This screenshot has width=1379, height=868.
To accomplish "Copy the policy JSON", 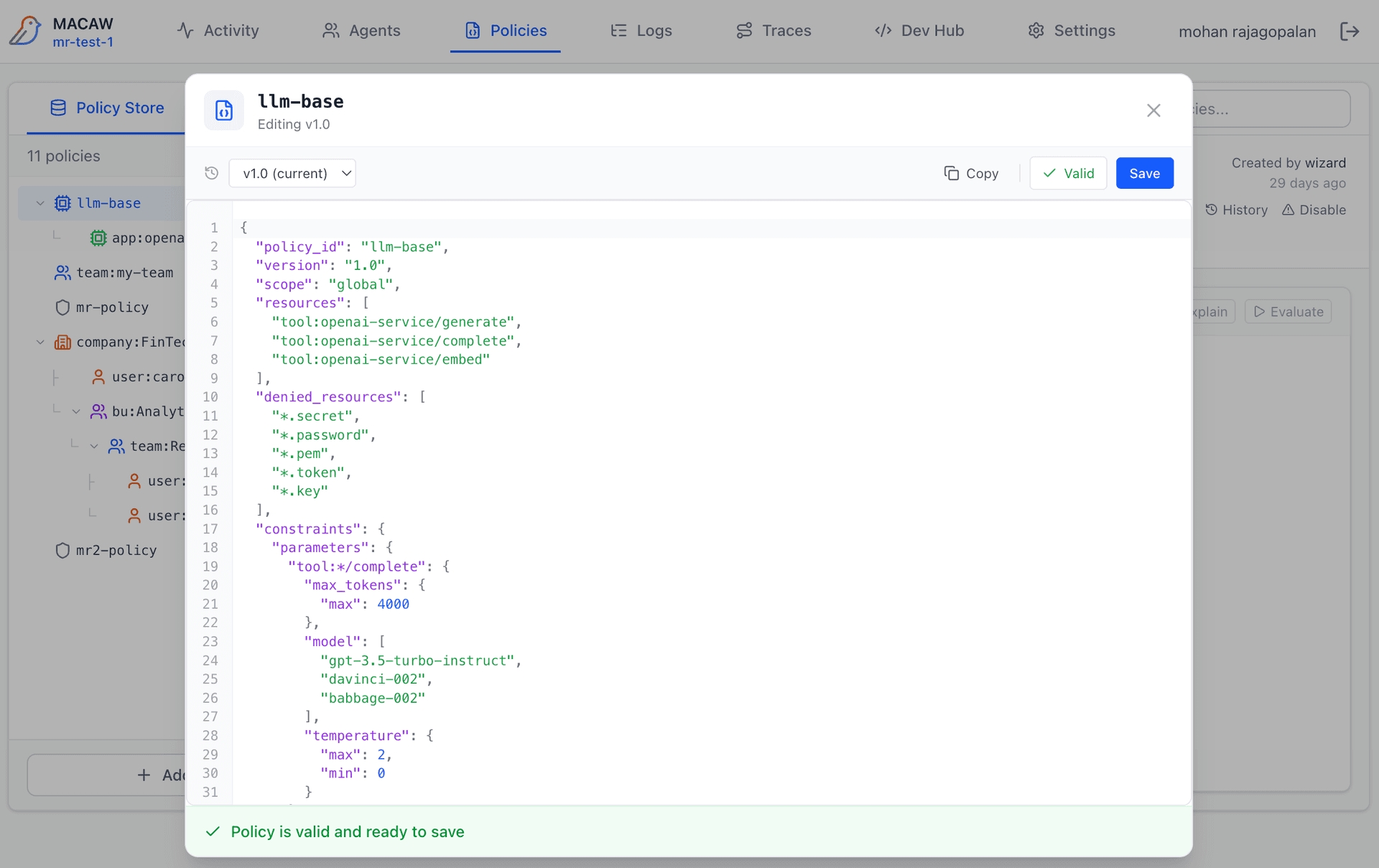I will 971,173.
